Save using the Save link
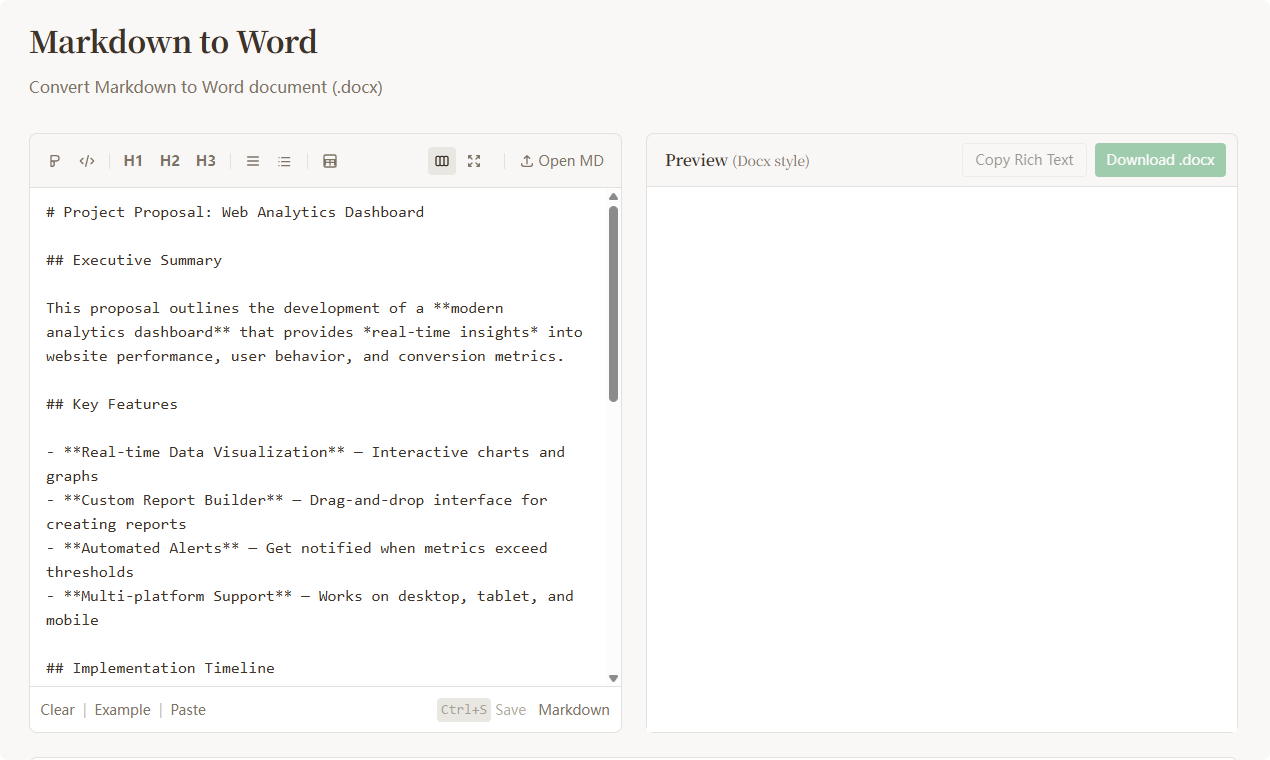The height and width of the screenshot is (760, 1270). (510, 709)
